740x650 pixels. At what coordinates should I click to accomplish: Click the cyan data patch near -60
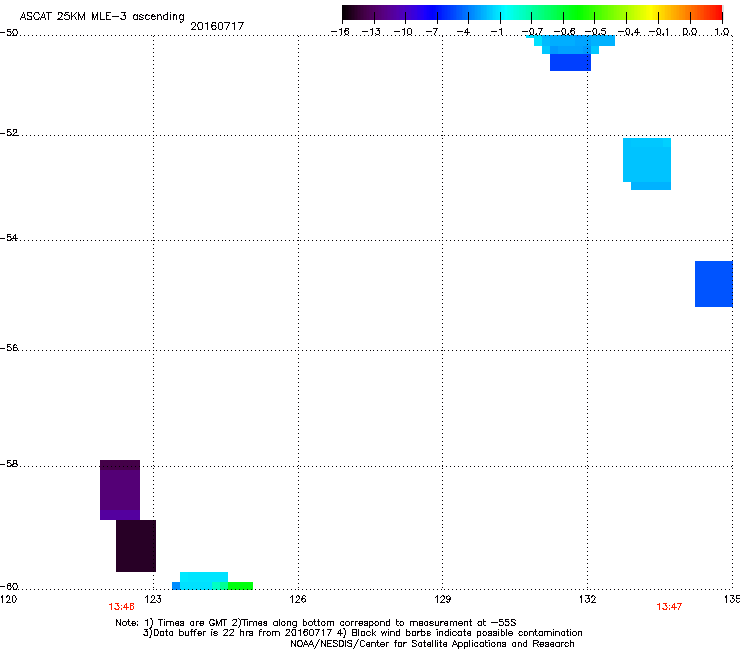[204, 579]
